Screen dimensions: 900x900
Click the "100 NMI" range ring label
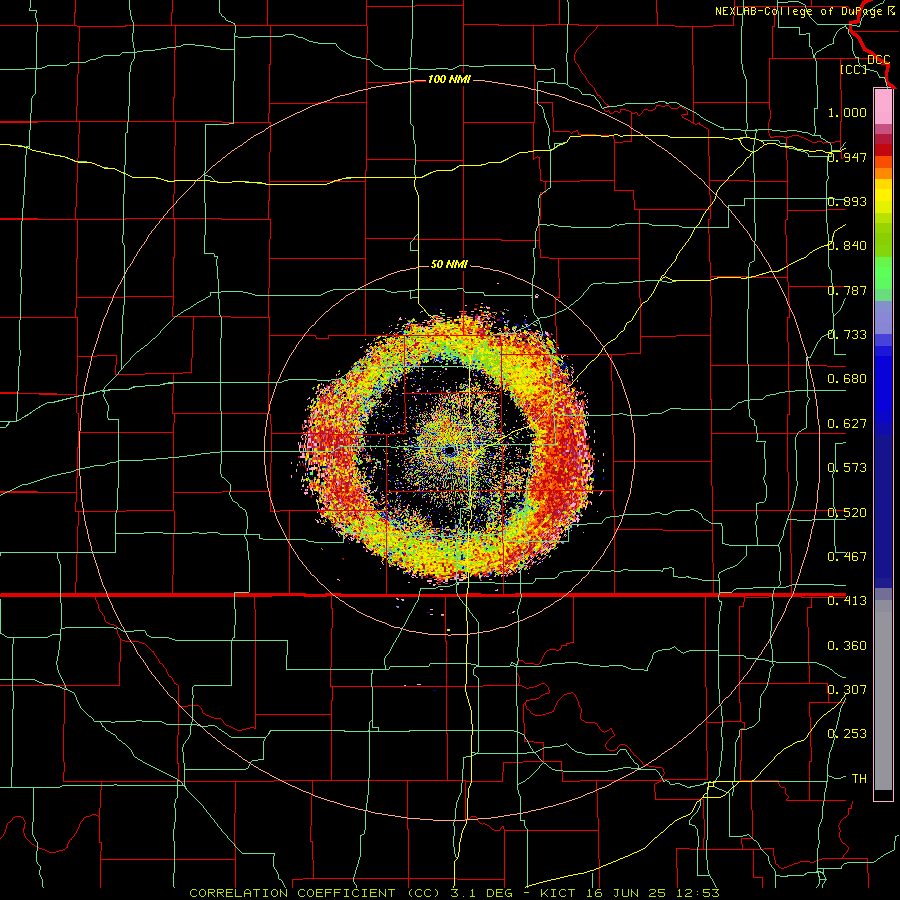point(449,79)
